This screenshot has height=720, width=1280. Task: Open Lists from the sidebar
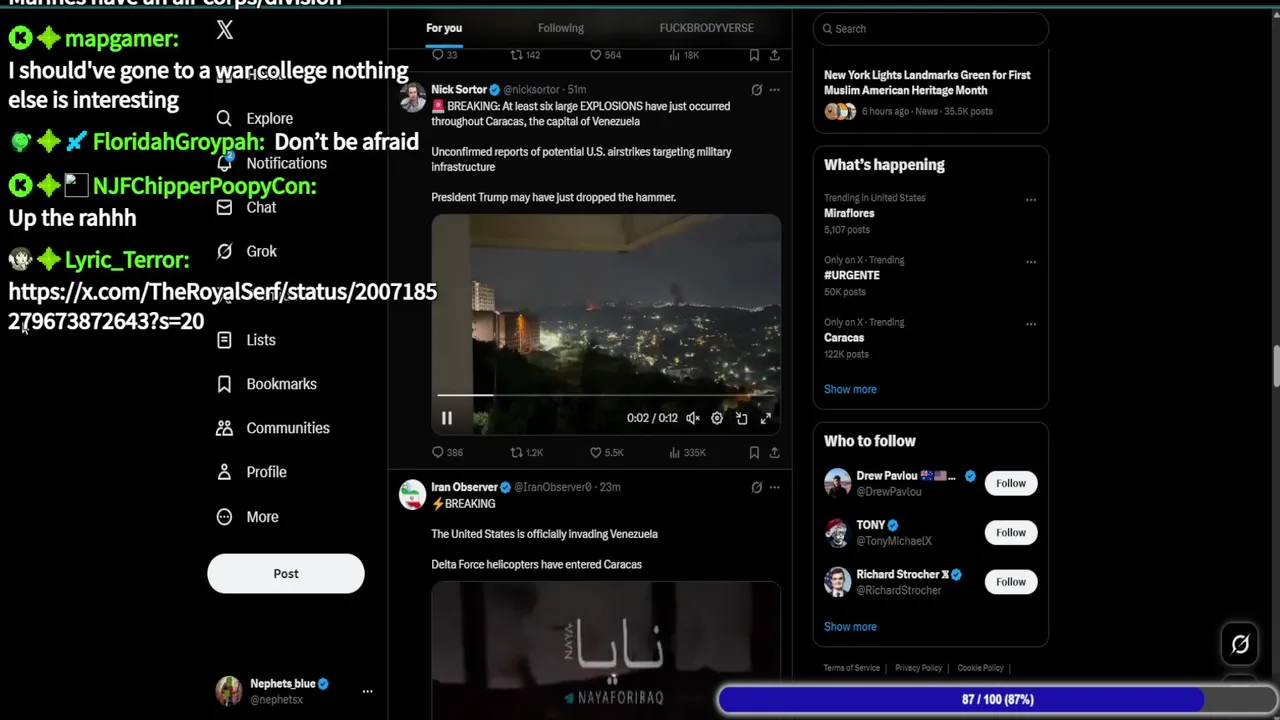(246, 340)
